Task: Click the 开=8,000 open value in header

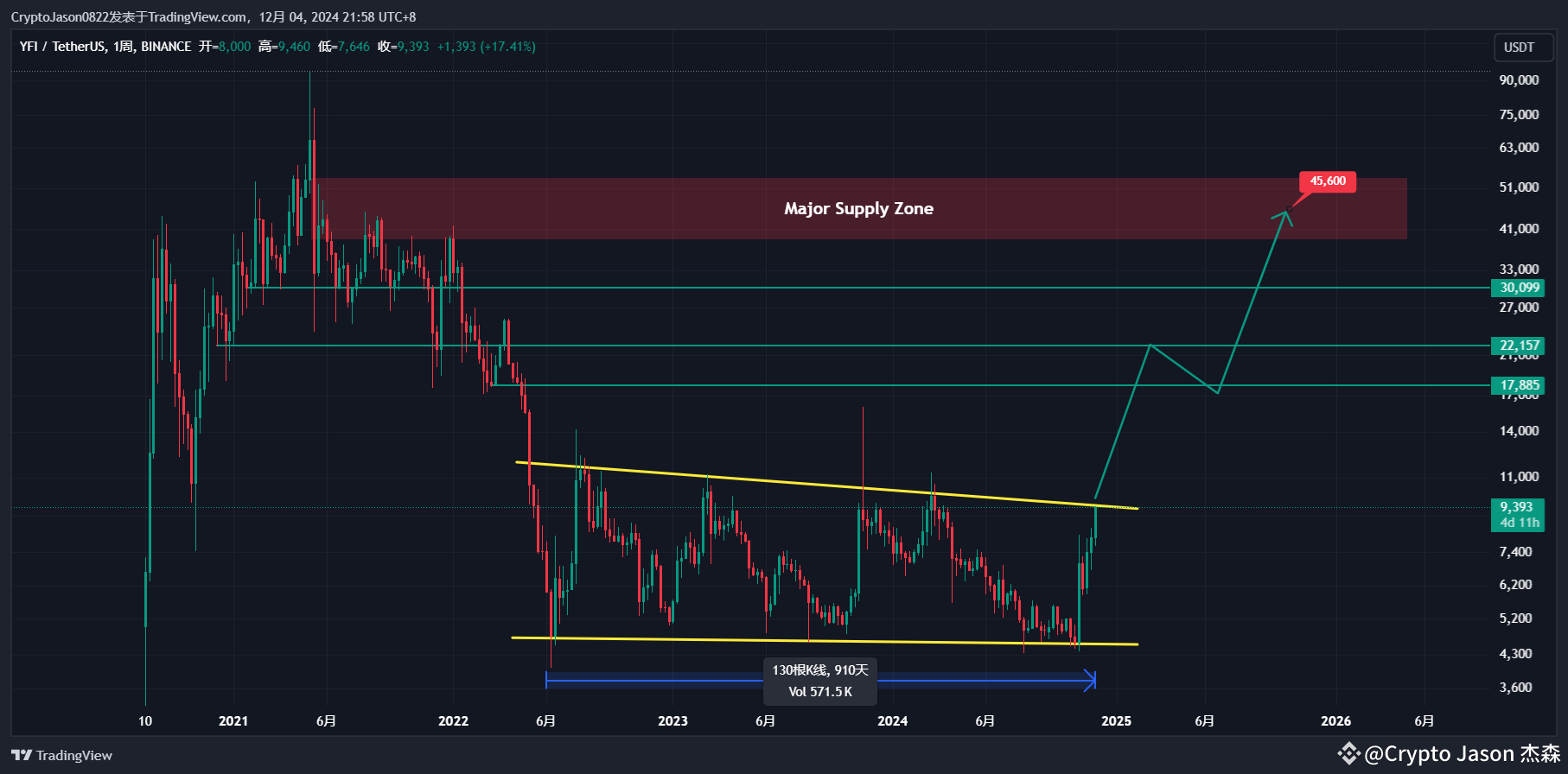Action: coord(225,47)
